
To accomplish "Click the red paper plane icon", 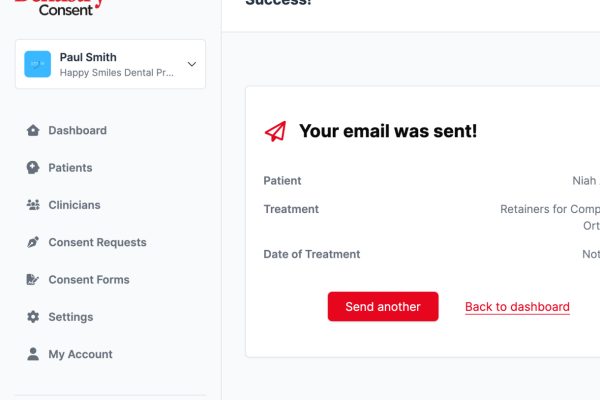I will [275, 131].
